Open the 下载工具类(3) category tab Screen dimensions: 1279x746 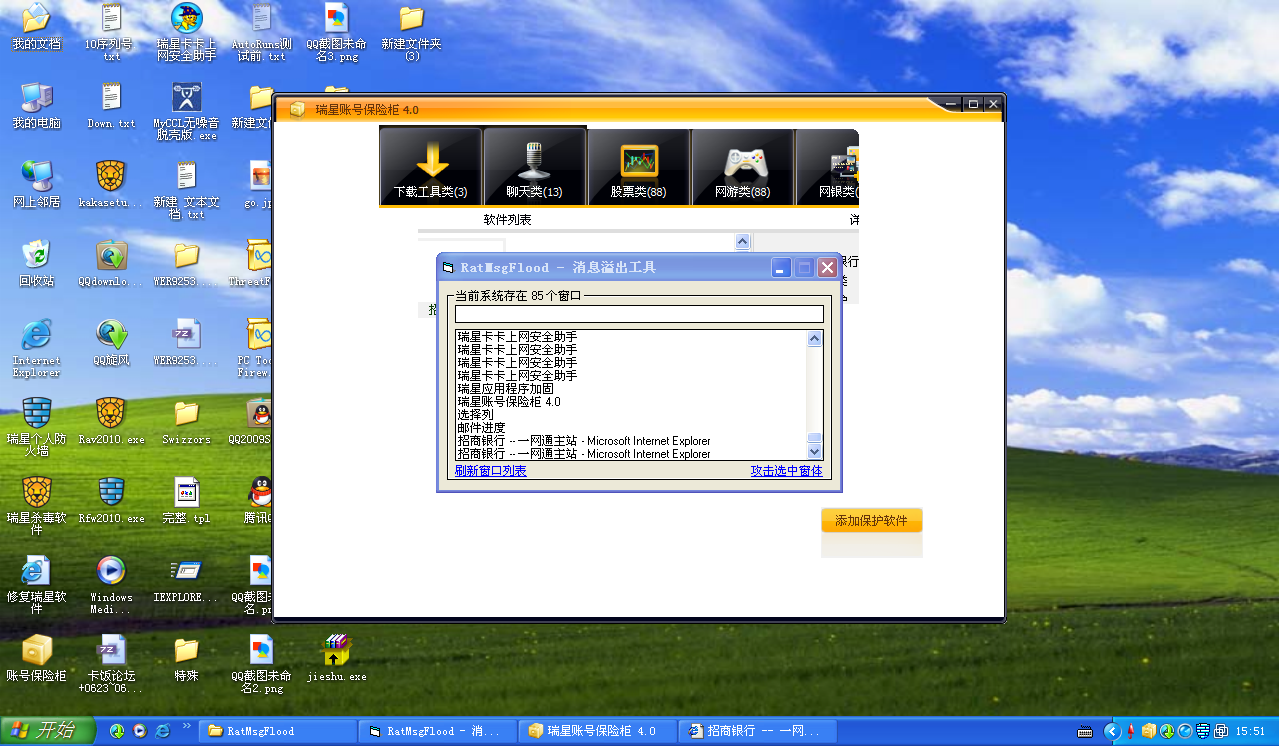(x=430, y=166)
